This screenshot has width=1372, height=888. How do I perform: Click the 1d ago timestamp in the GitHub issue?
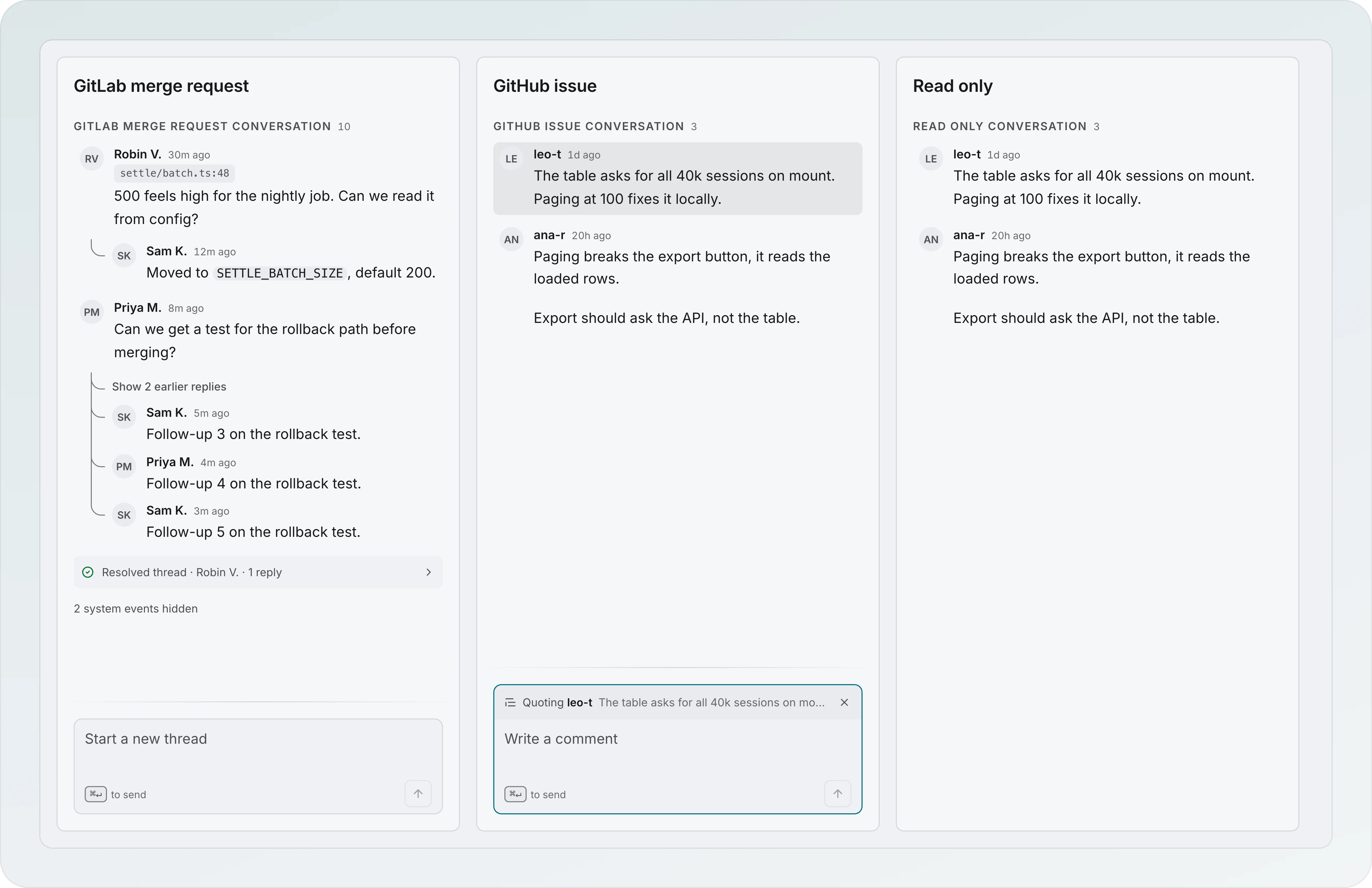(x=584, y=155)
